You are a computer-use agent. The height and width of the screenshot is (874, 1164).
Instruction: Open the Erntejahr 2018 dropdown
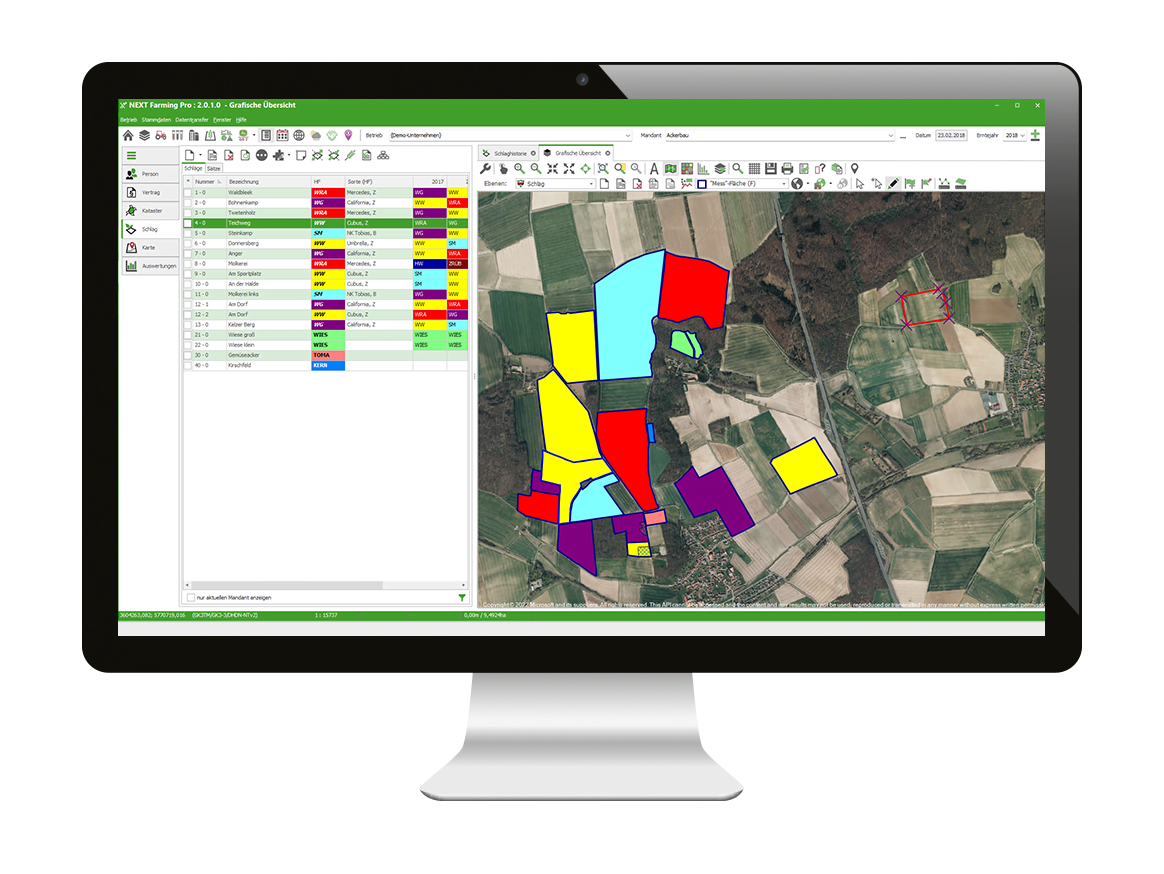(x=1022, y=135)
